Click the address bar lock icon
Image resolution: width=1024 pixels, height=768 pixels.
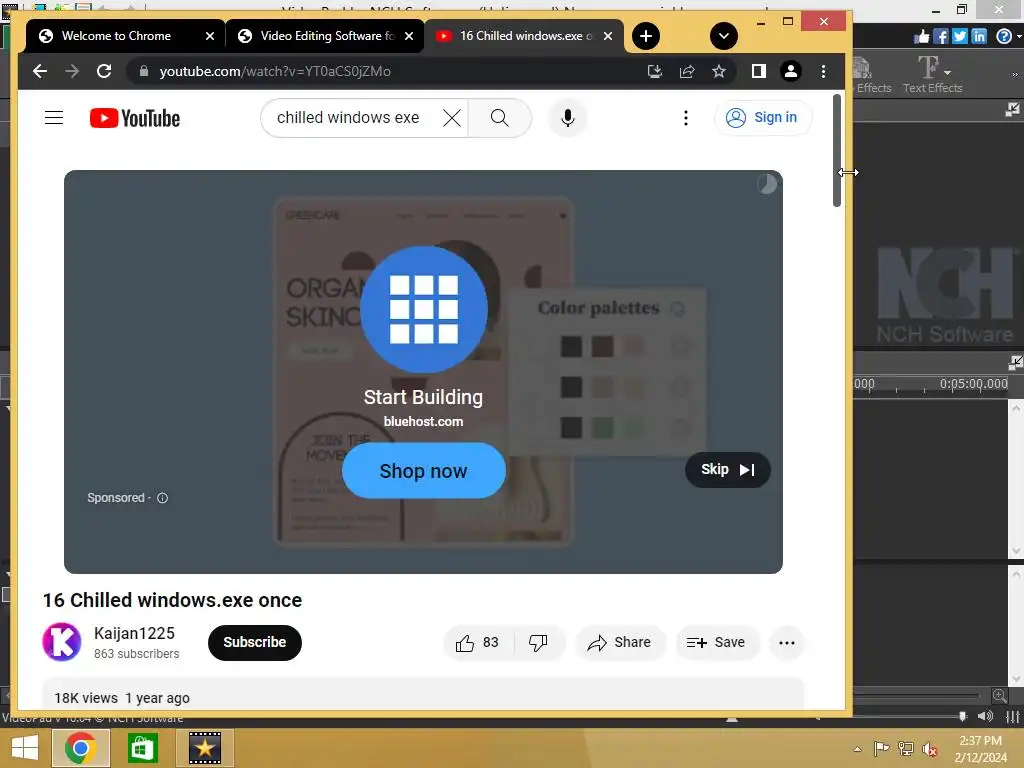(144, 71)
